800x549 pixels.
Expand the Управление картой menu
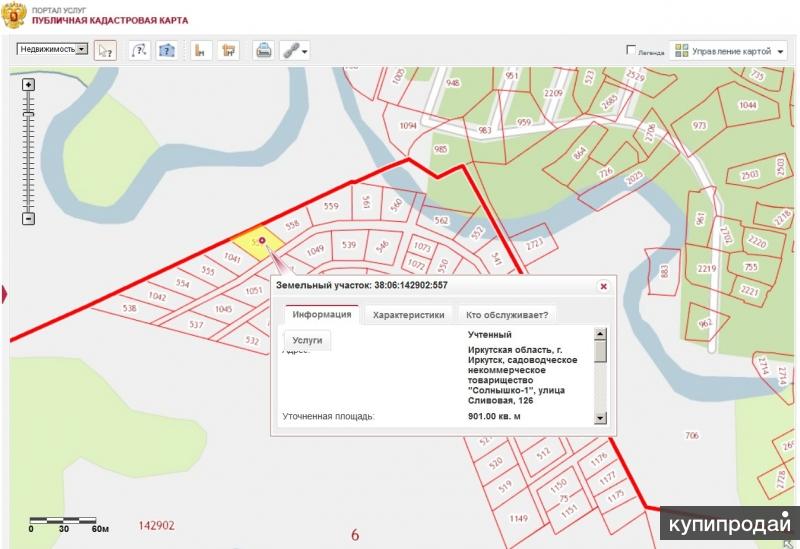[729, 51]
